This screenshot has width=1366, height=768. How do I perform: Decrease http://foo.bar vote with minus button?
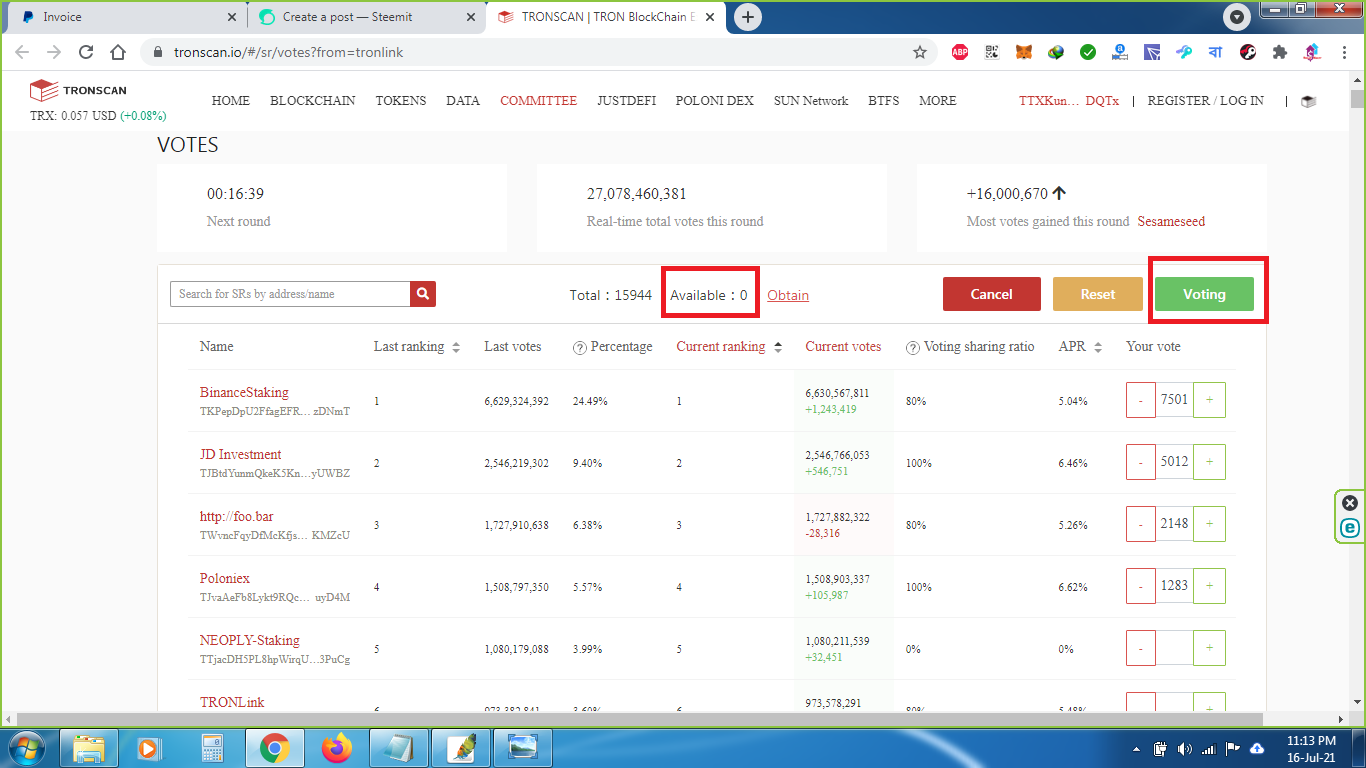coord(1141,524)
